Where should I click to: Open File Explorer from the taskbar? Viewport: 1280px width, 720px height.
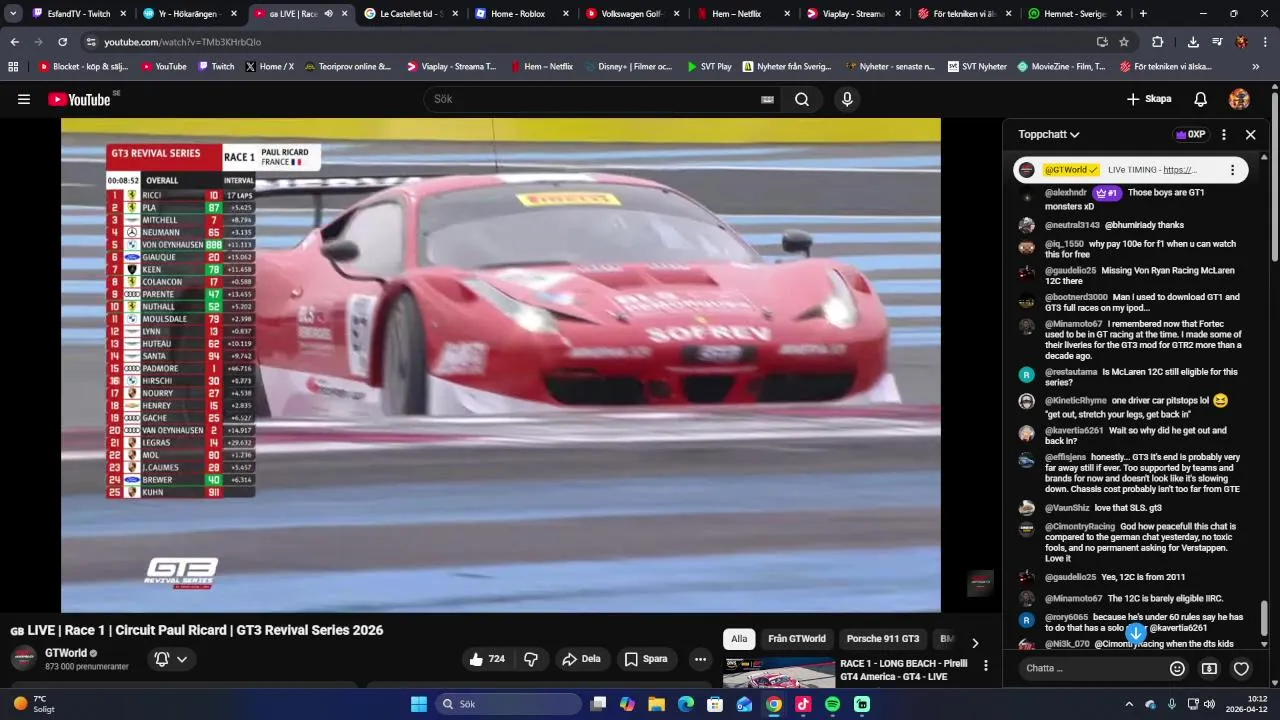[656, 704]
